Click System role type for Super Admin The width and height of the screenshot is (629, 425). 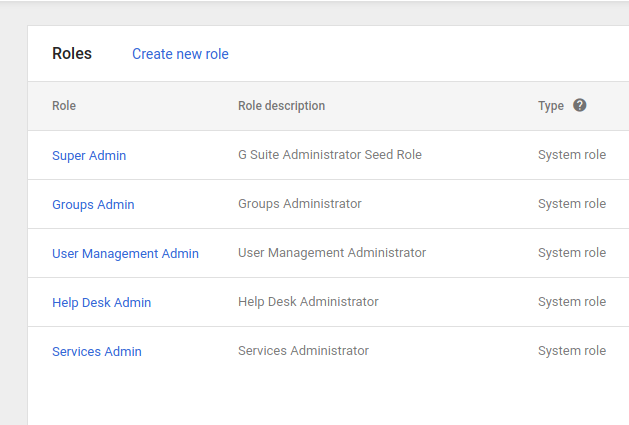coord(572,155)
